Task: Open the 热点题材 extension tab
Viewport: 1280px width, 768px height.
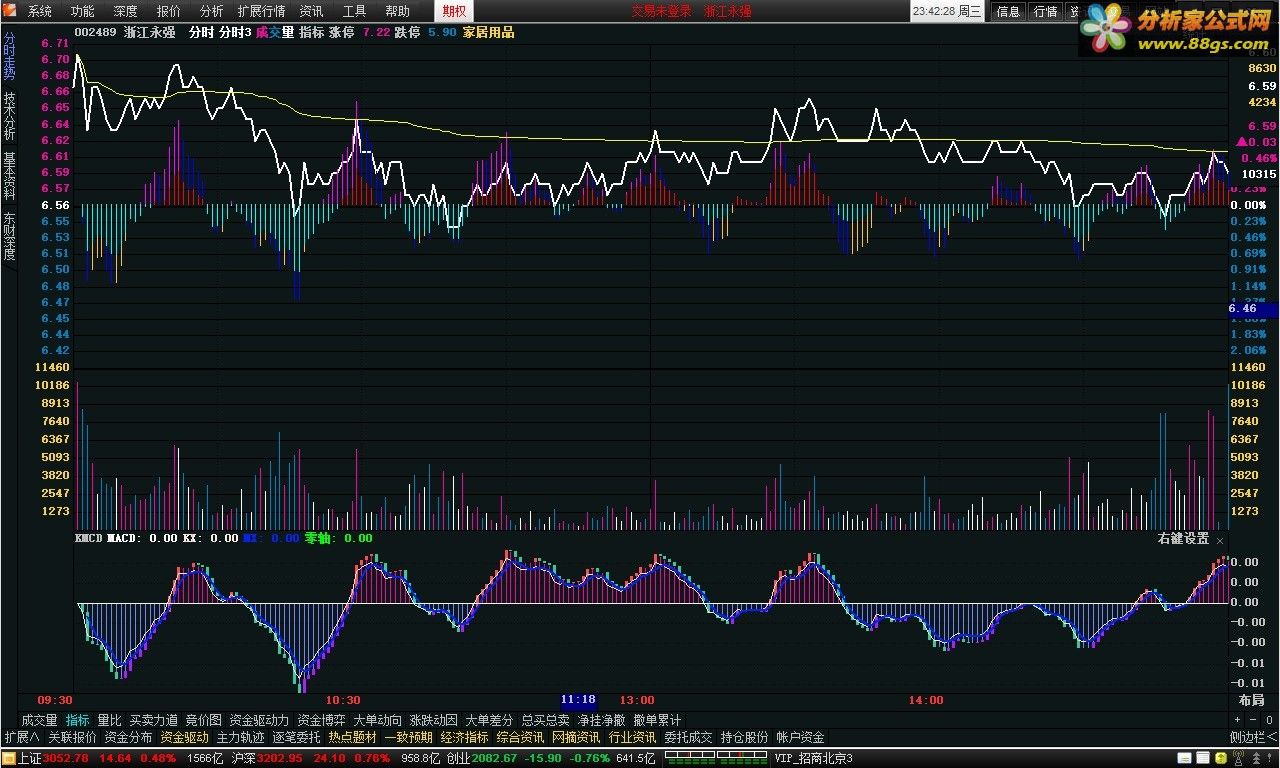Action: (352, 738)
